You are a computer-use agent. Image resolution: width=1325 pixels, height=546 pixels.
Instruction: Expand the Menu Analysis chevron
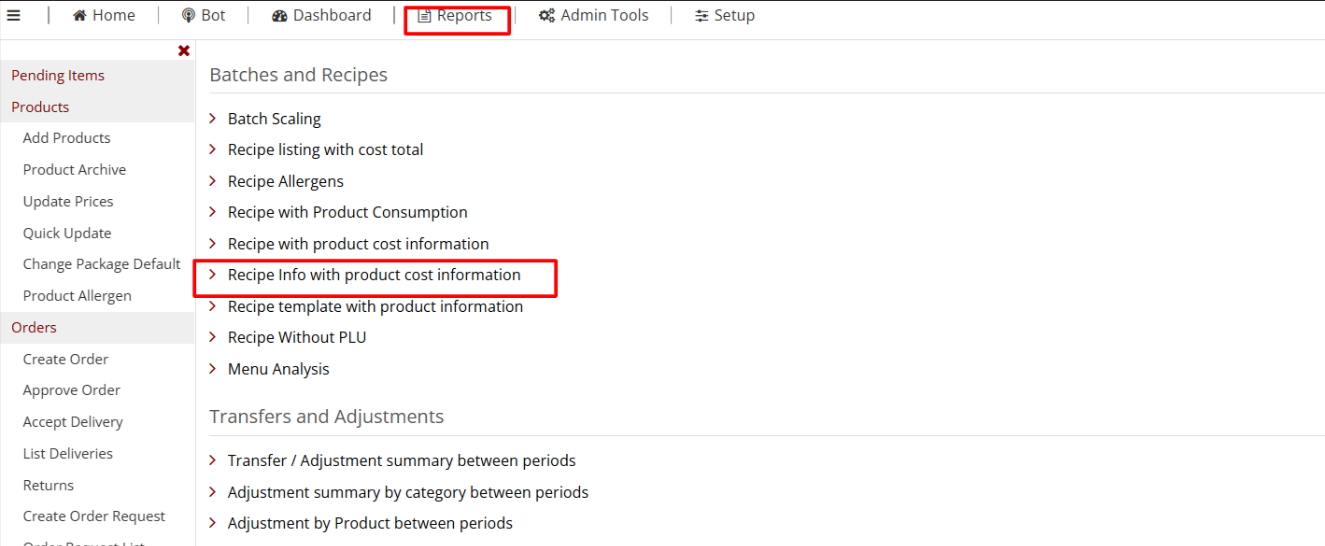tap(213, 369)
